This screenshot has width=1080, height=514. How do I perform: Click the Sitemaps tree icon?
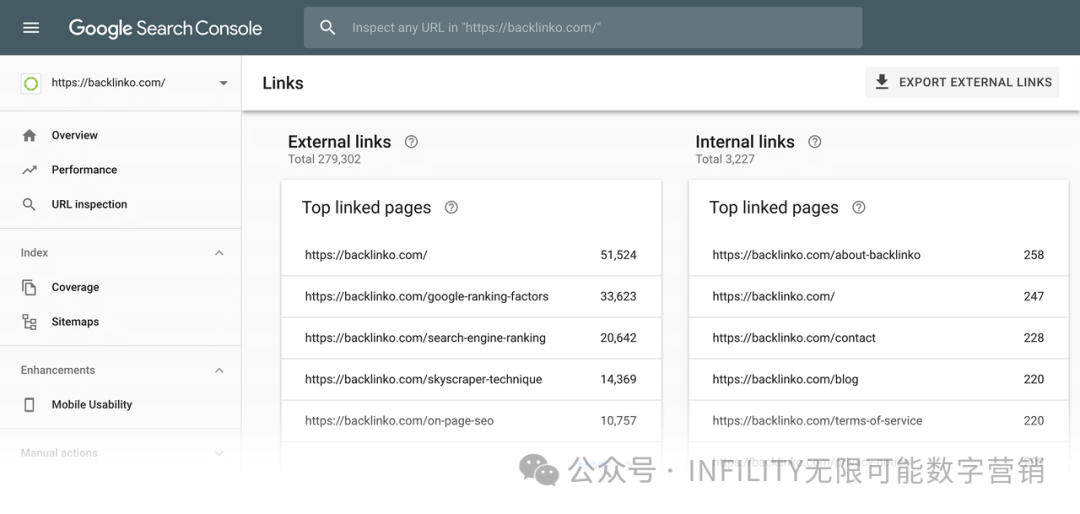tap(29, 322)
